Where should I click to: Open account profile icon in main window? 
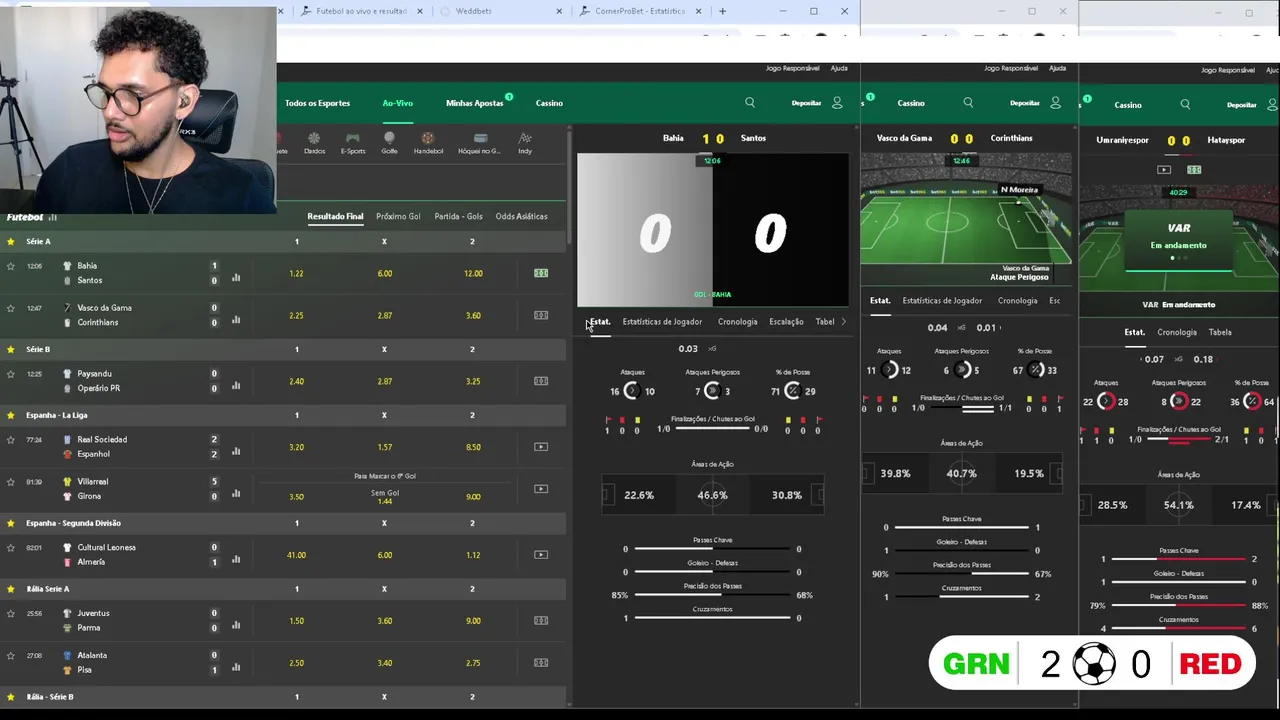pyautogui.click(x=837, y=103)
